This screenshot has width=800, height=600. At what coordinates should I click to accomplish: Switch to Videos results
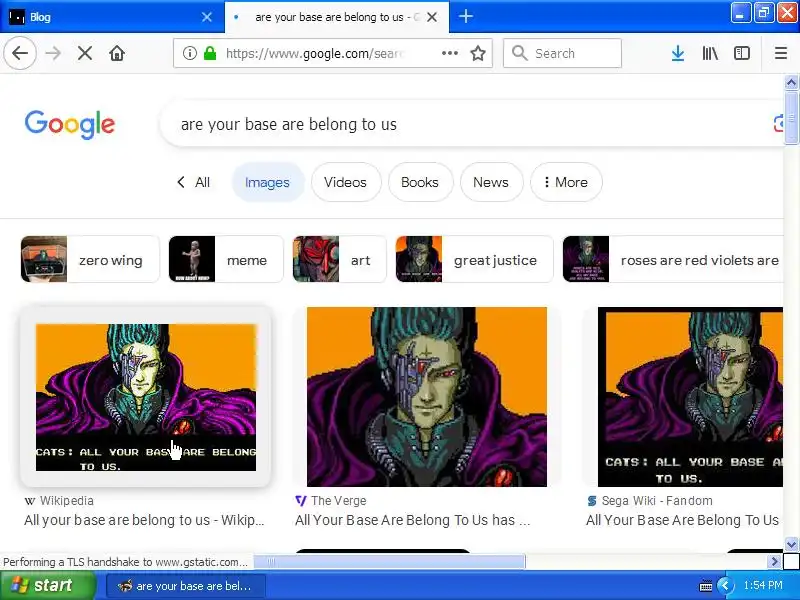[x=345, y=182]
